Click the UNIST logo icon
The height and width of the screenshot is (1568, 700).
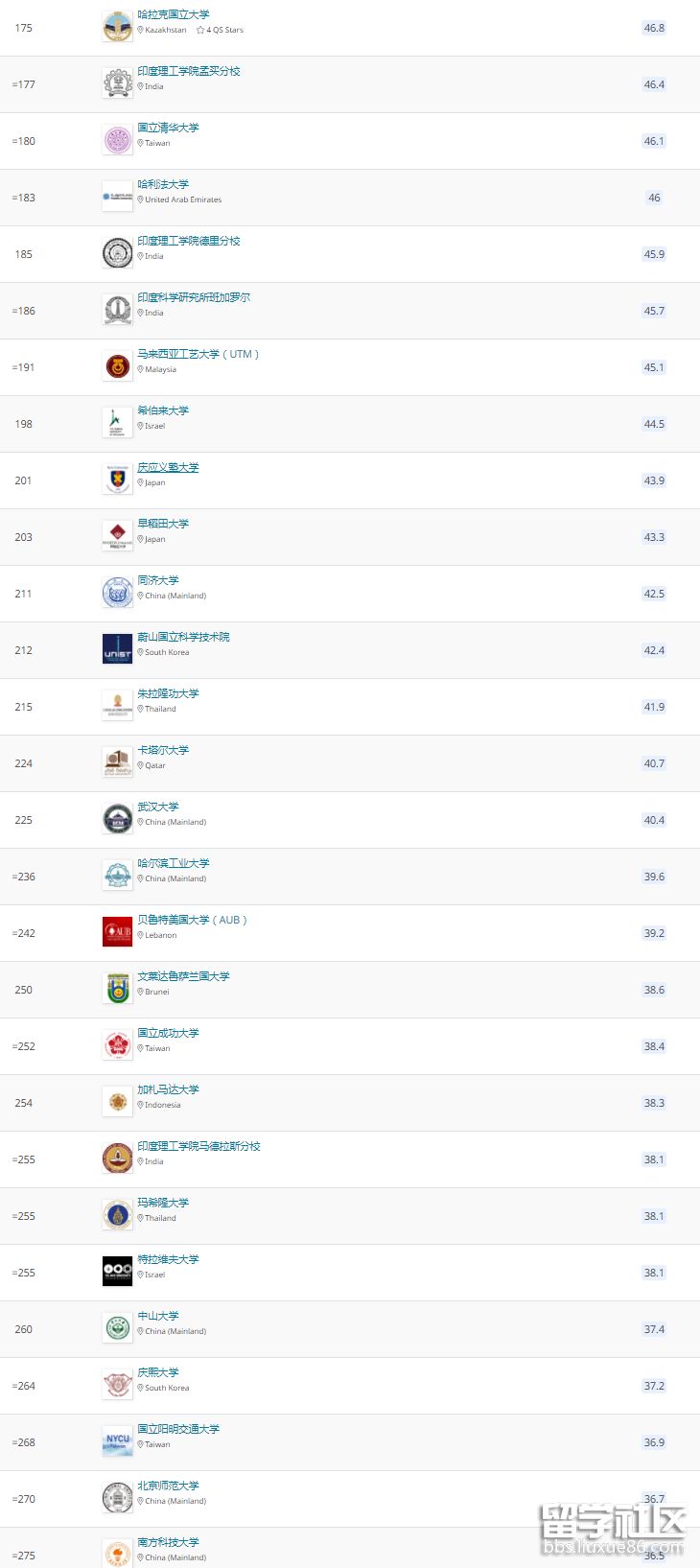point(117,649)
